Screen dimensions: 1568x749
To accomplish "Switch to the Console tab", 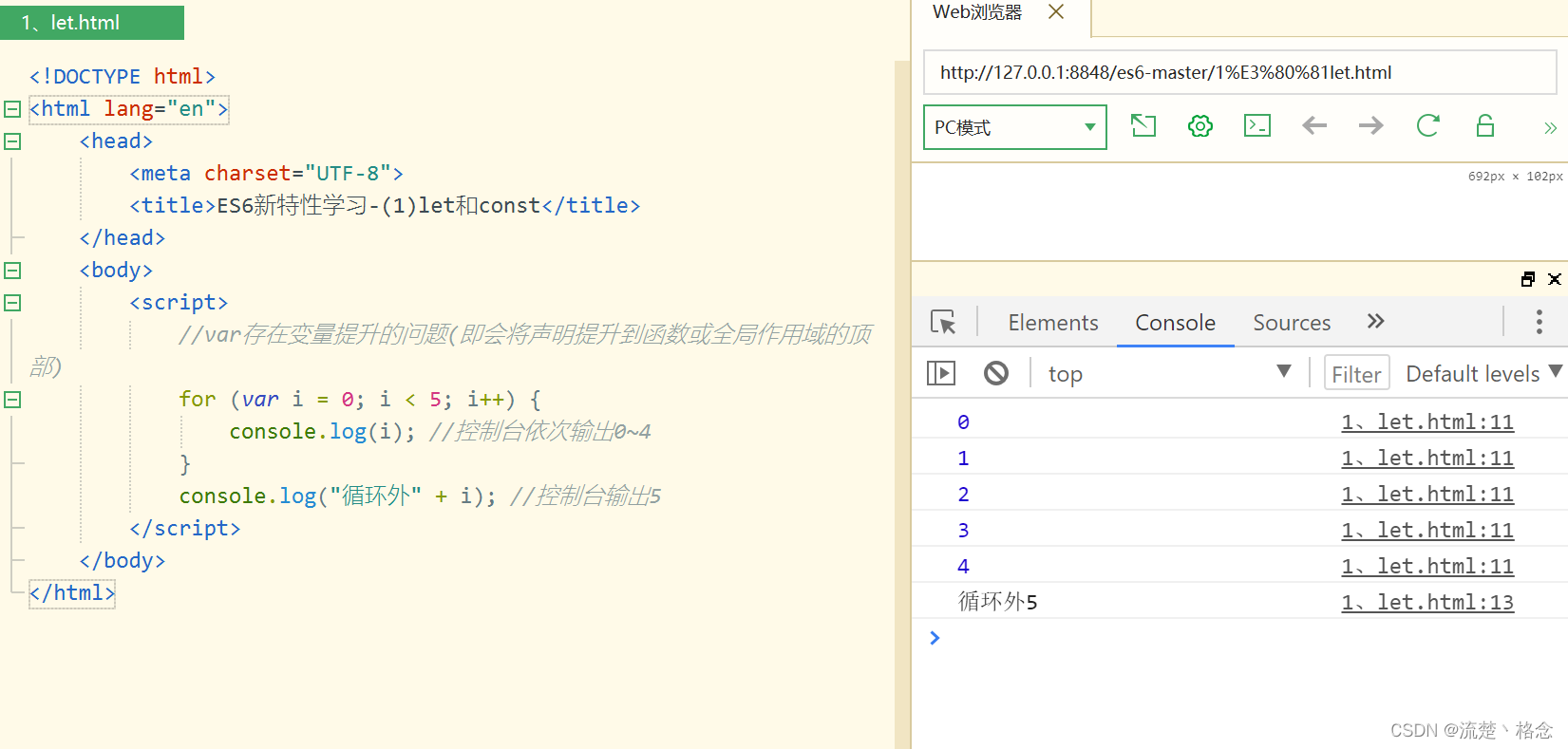I will click(1176, 323).
